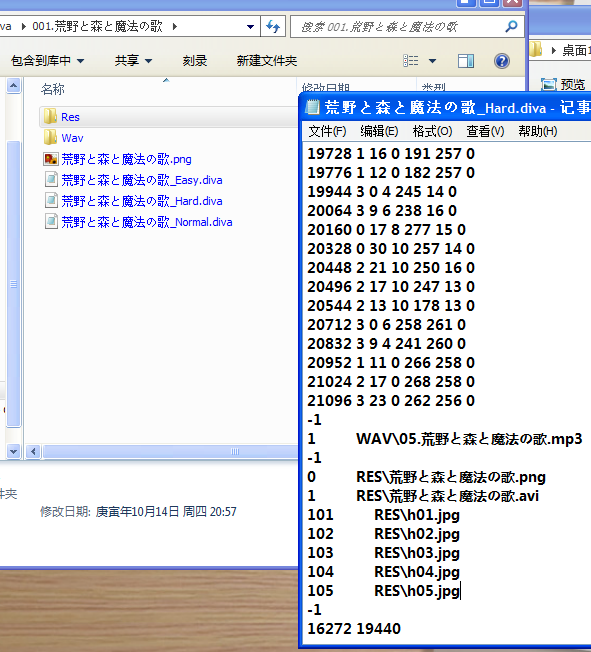The image size is (591, 652).
Task: Open Notepad 编辑(E) menu
Action: point(379,131)
